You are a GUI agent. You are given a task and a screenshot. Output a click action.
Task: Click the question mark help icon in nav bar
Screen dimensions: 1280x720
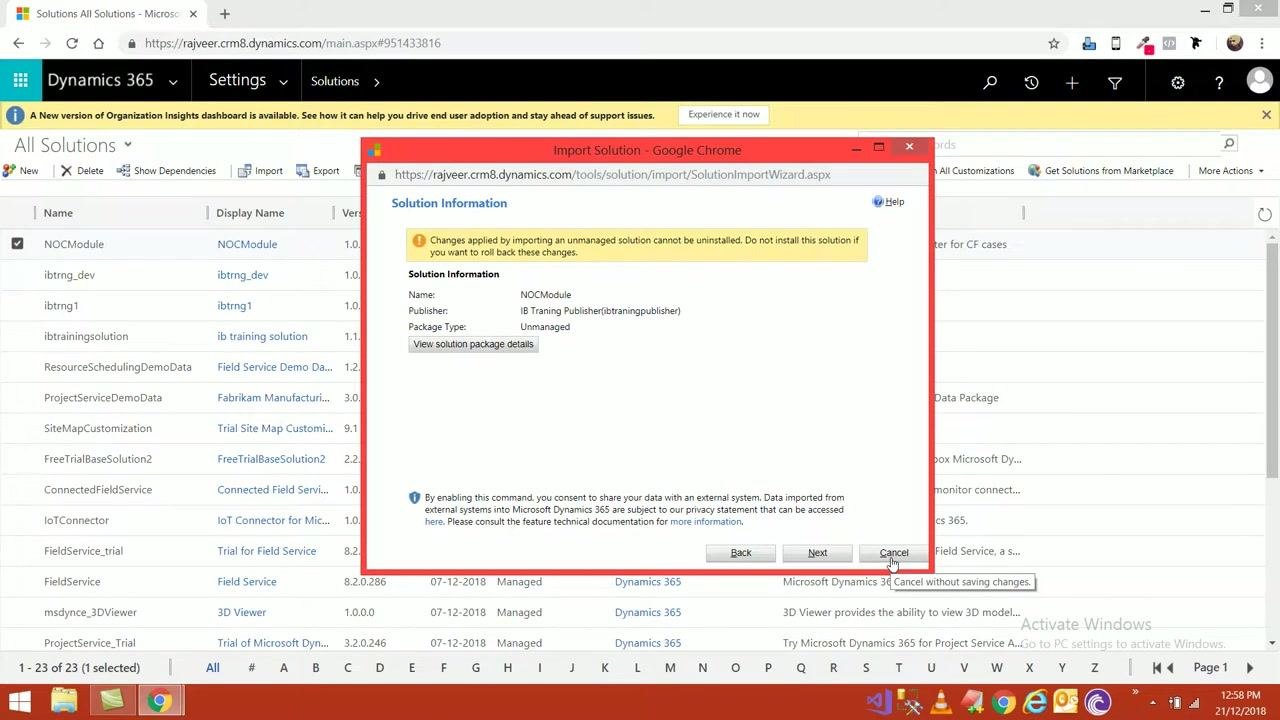coord(1219,83)
